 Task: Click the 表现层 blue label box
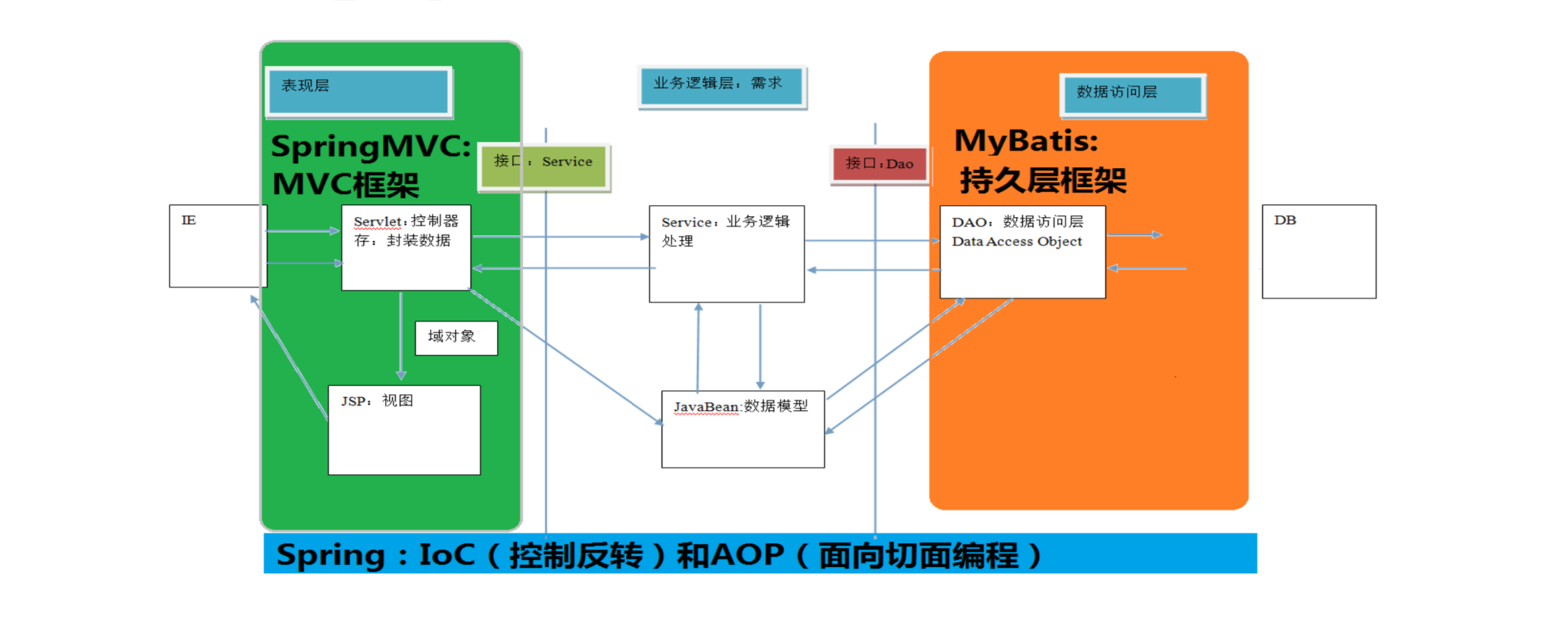click(359, 92)
